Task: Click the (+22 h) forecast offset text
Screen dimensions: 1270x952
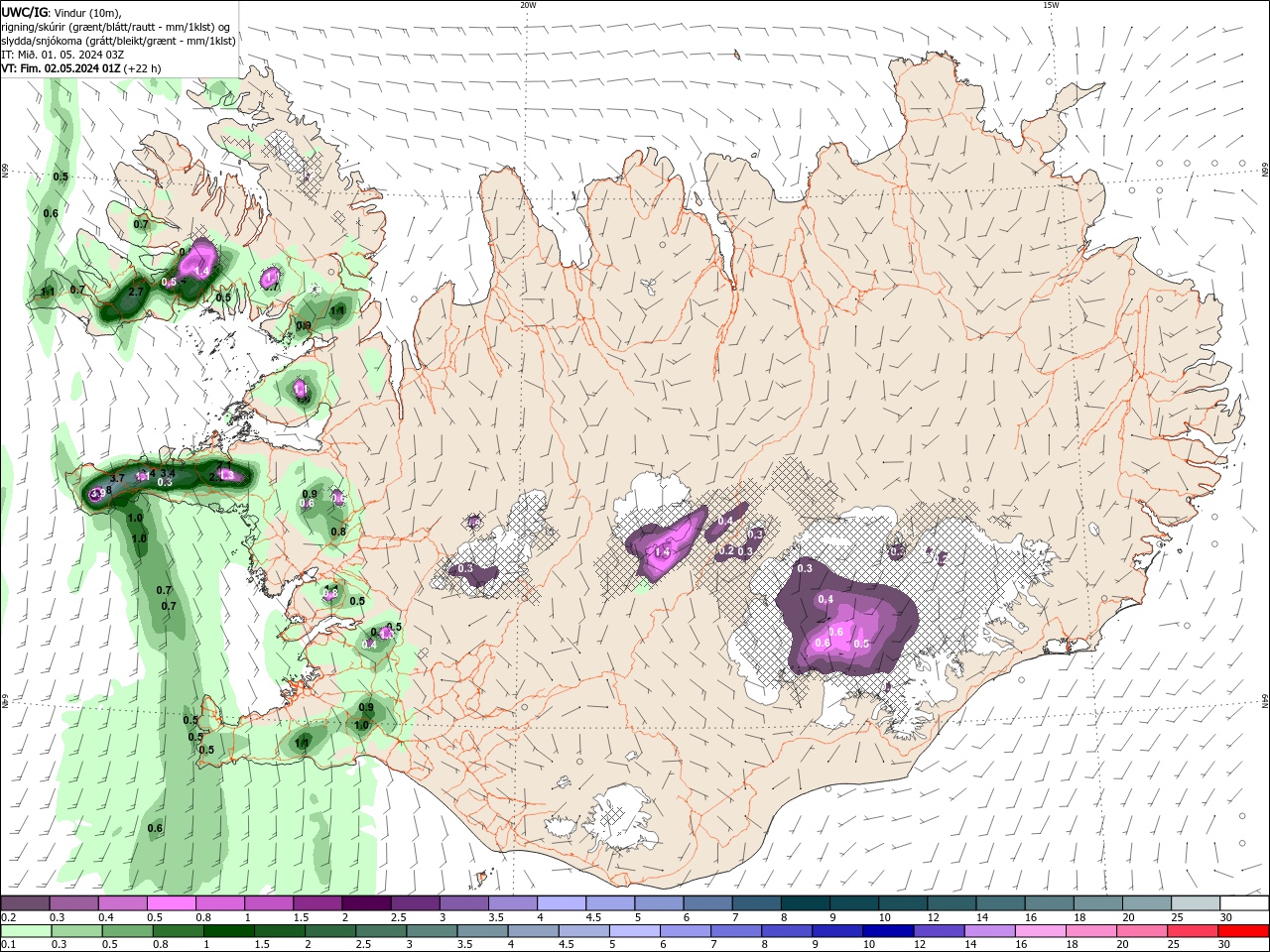Action: 143,68
